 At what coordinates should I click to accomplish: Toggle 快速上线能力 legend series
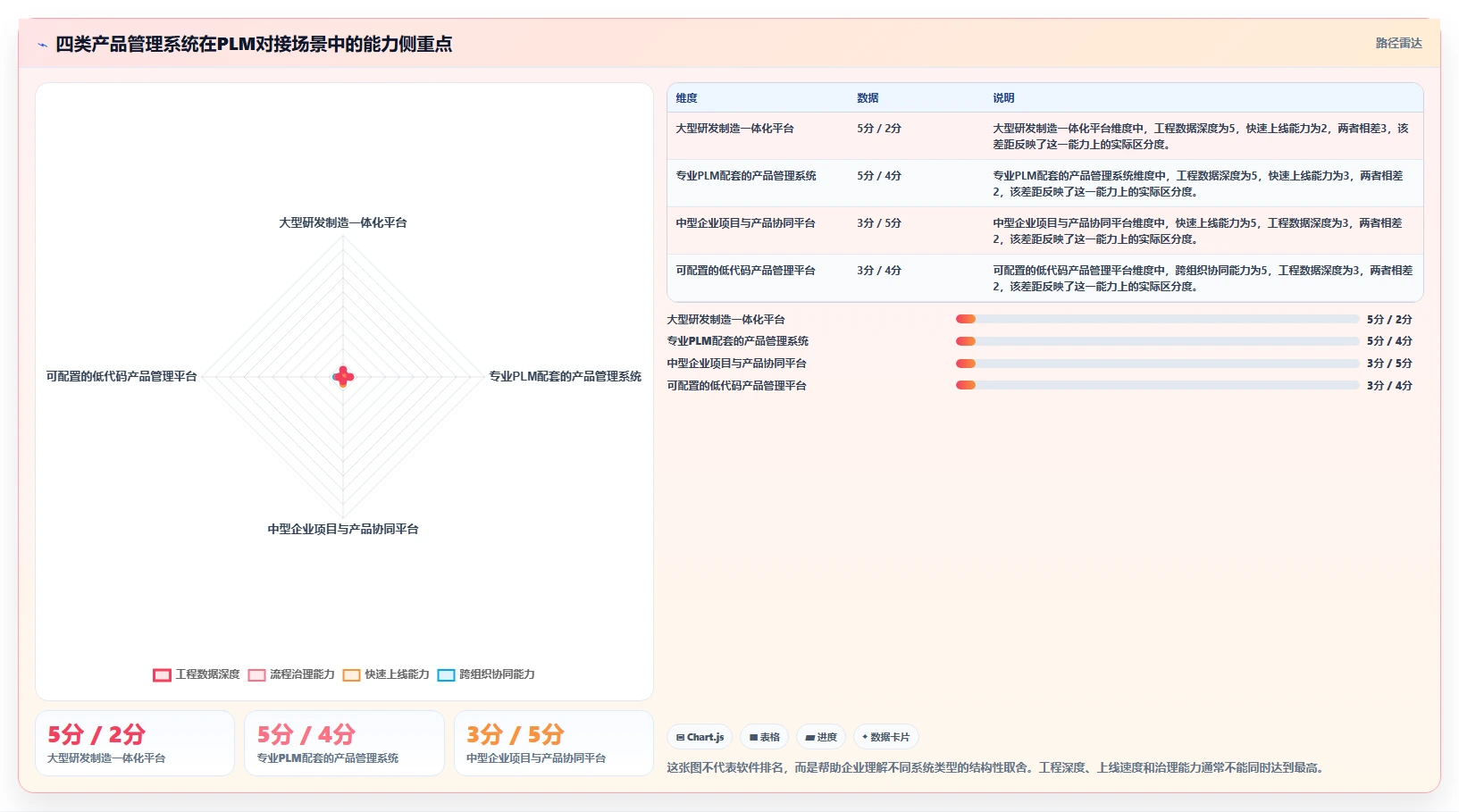click(x=386, y=674)
